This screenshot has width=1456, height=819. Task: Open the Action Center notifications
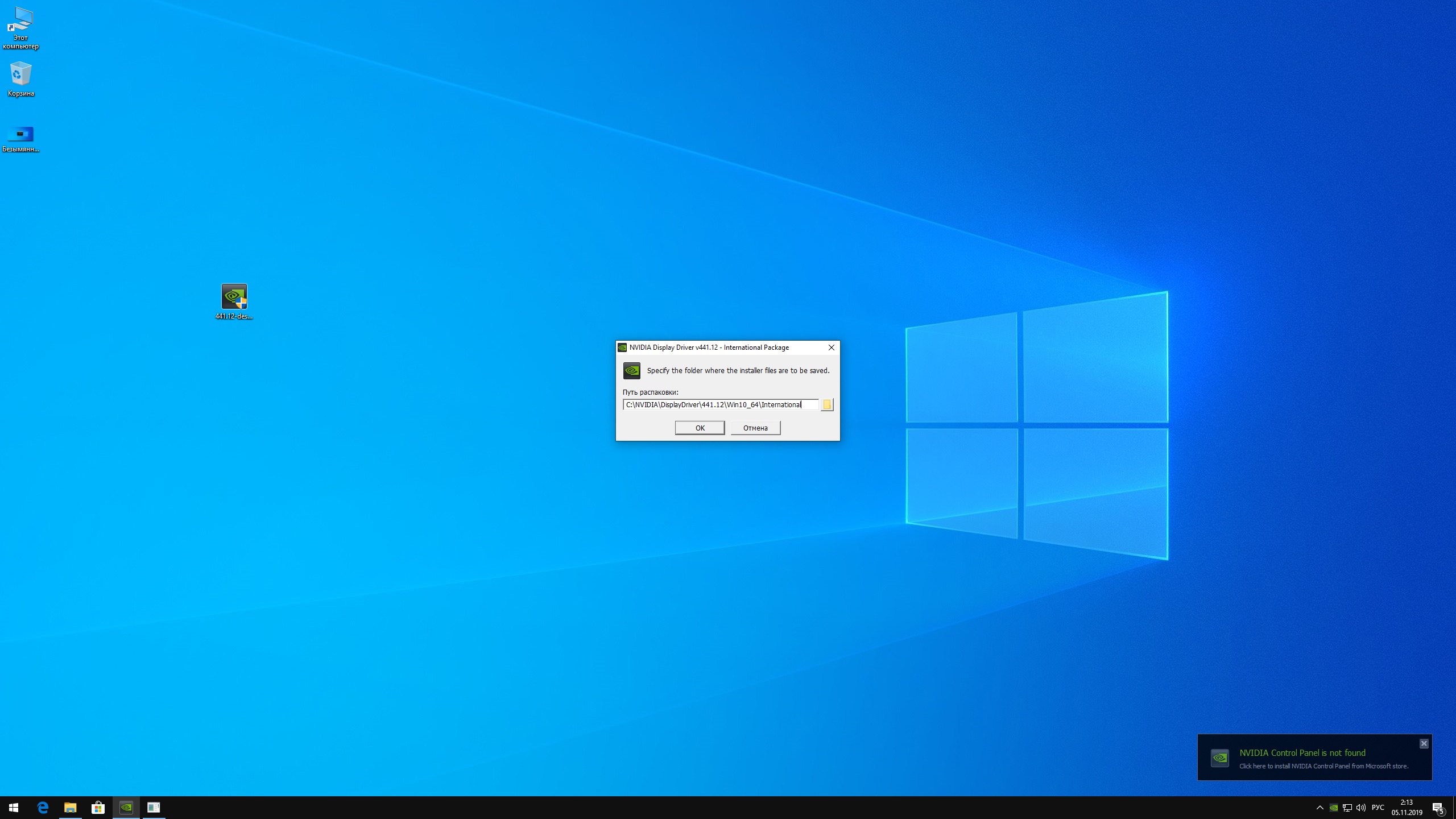point(1438,808)
